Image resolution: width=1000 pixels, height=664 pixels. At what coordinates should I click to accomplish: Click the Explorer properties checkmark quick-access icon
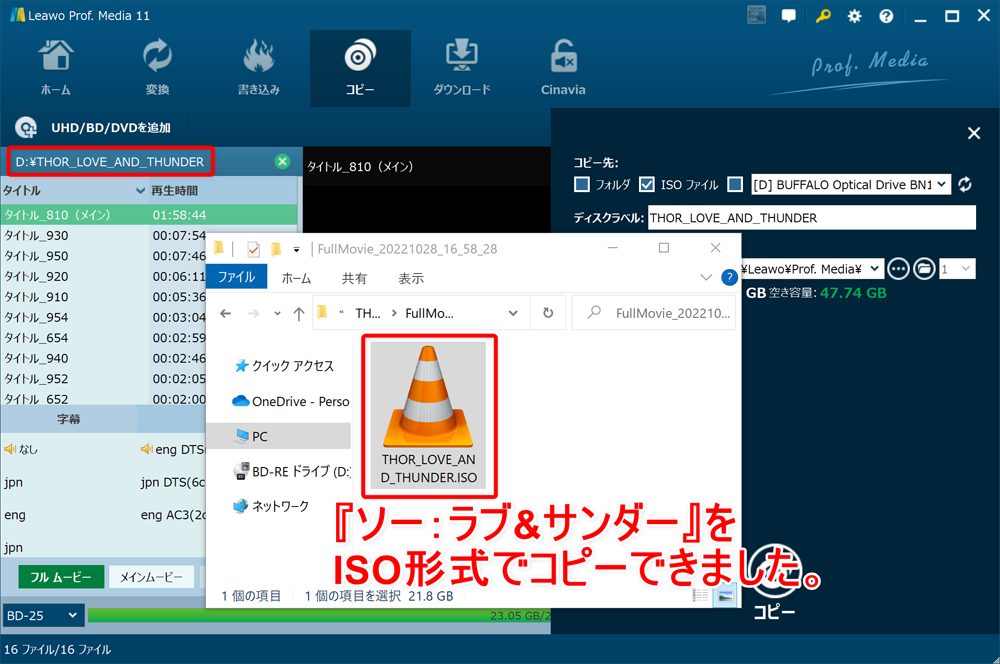(253, 249)
